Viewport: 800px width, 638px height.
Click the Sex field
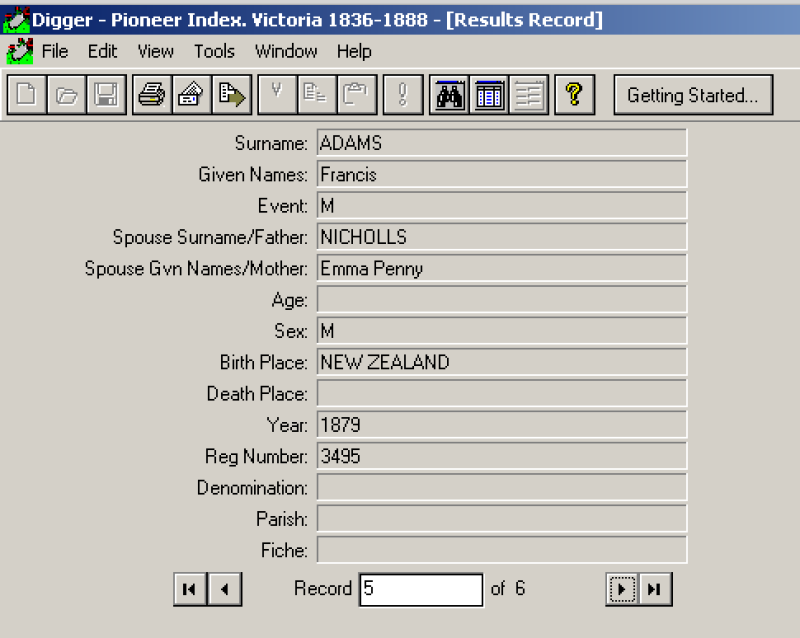502,331
